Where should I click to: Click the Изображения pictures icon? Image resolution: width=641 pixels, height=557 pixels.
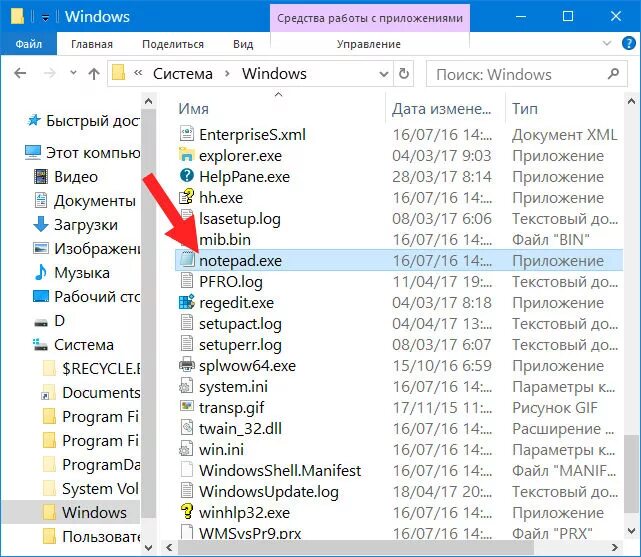[40, 248]
